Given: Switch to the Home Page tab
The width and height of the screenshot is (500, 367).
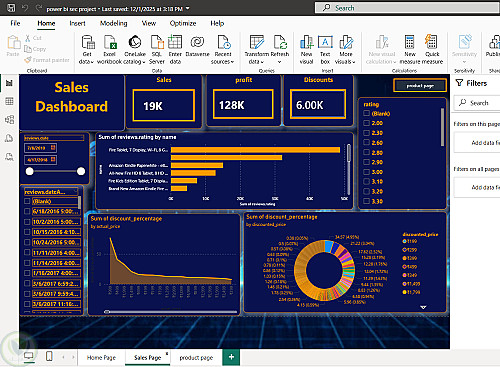Looking at the screenshot, I should (101, 358).
